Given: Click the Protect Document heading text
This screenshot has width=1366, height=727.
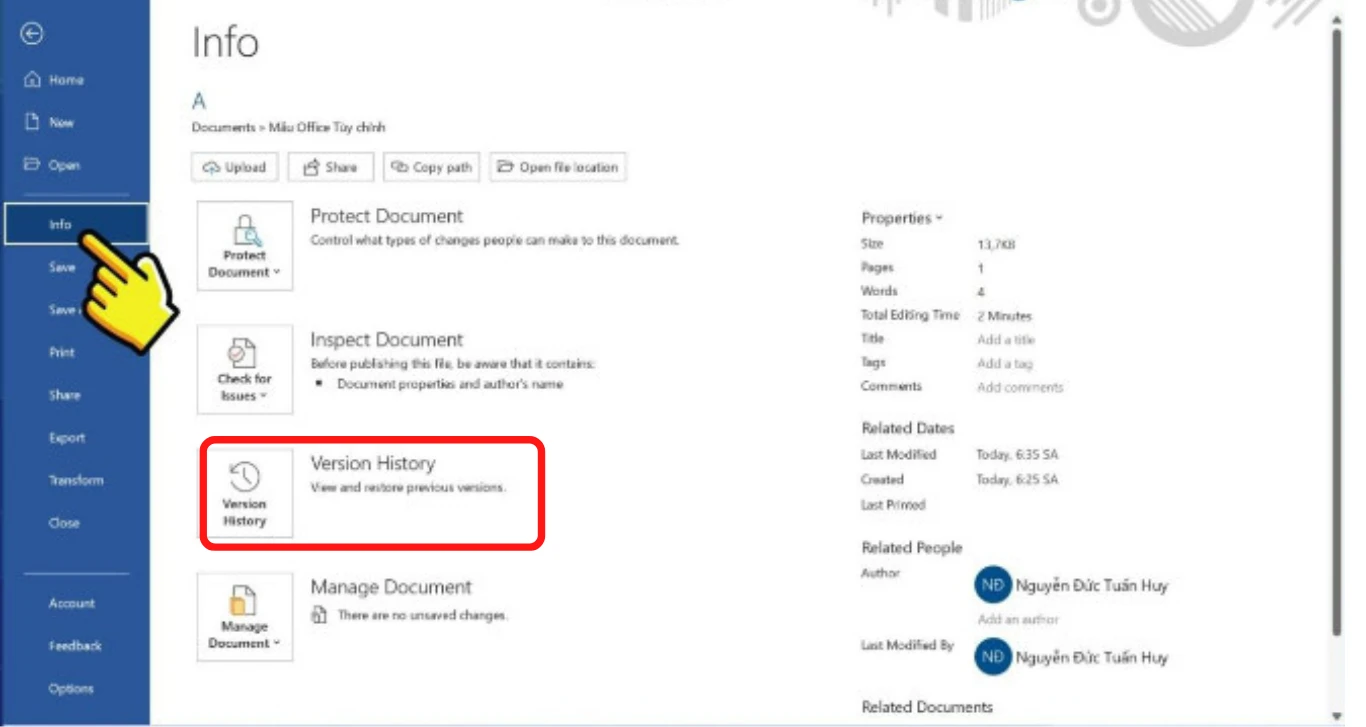Looking at the screenshot, I should point(387,216).
